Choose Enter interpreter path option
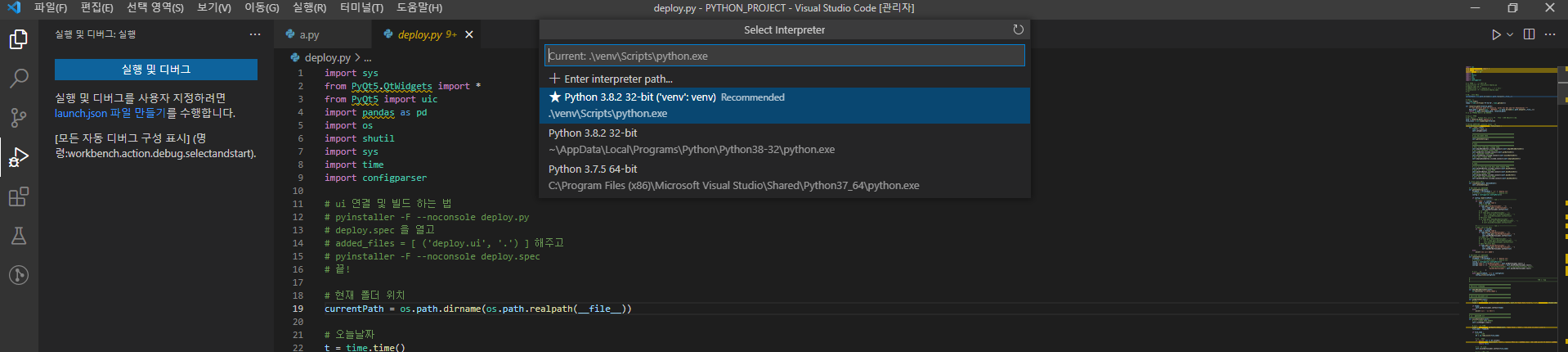Viewport: 1568px width, 352px height. tap(785, 79)
